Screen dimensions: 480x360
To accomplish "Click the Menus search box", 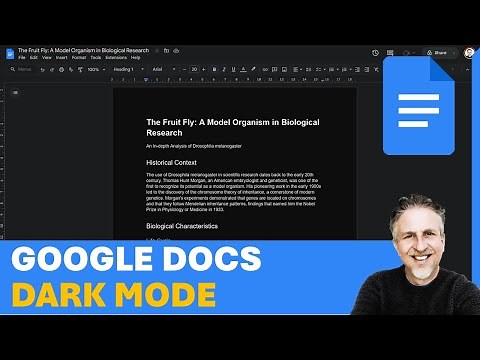I will coord(21,69).
